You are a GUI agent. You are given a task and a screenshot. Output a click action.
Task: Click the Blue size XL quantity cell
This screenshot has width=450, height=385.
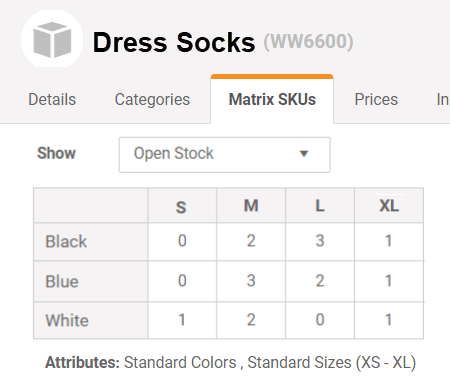(x=389, y=281)
